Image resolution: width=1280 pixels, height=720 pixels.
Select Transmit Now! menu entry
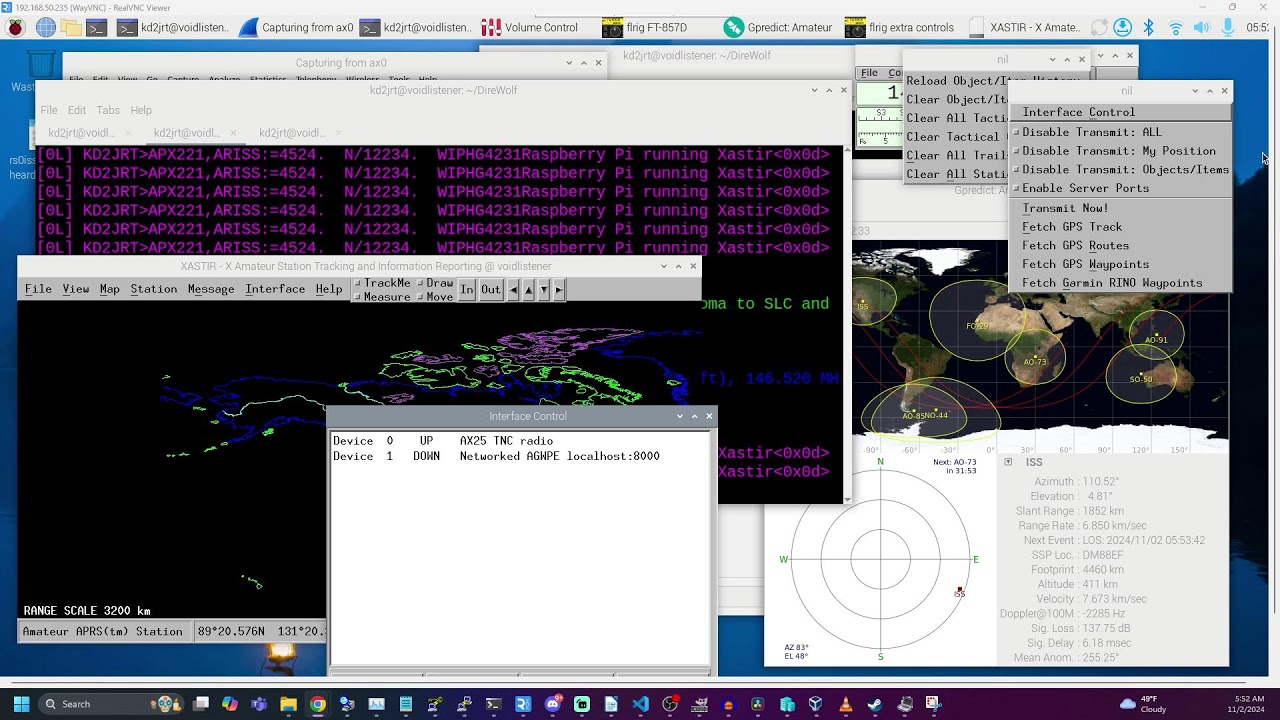1120,208
